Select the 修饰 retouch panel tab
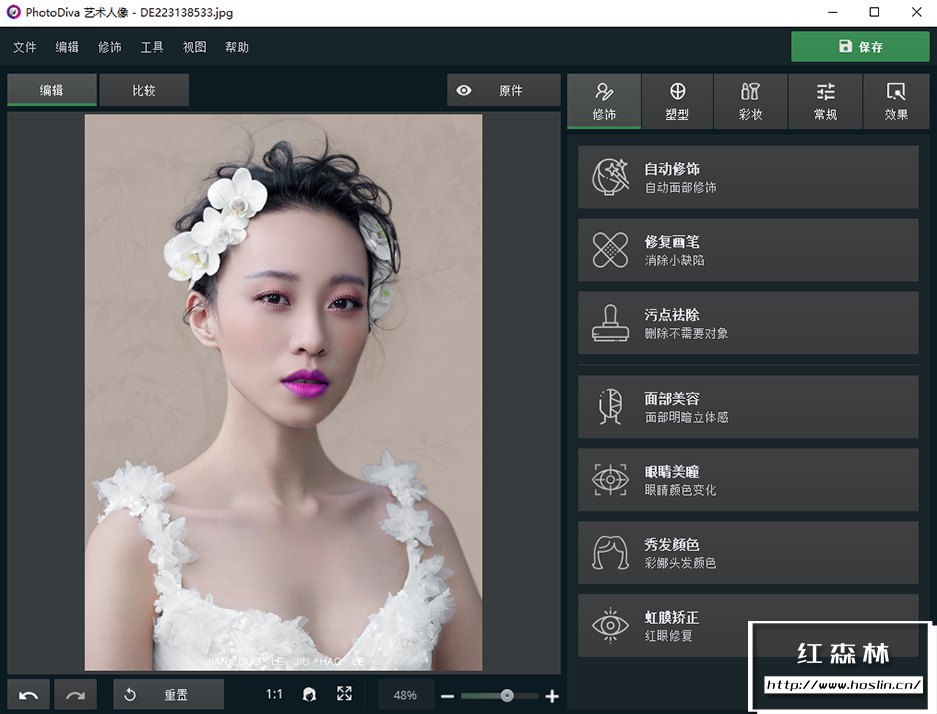This screenshot has height=714, width=937. click(x=604, y=102)
